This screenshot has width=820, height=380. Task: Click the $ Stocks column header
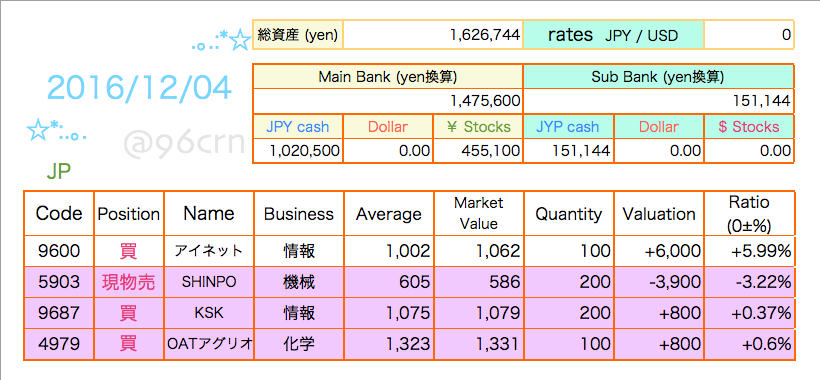pyautogui.click(x=749, y=126)
